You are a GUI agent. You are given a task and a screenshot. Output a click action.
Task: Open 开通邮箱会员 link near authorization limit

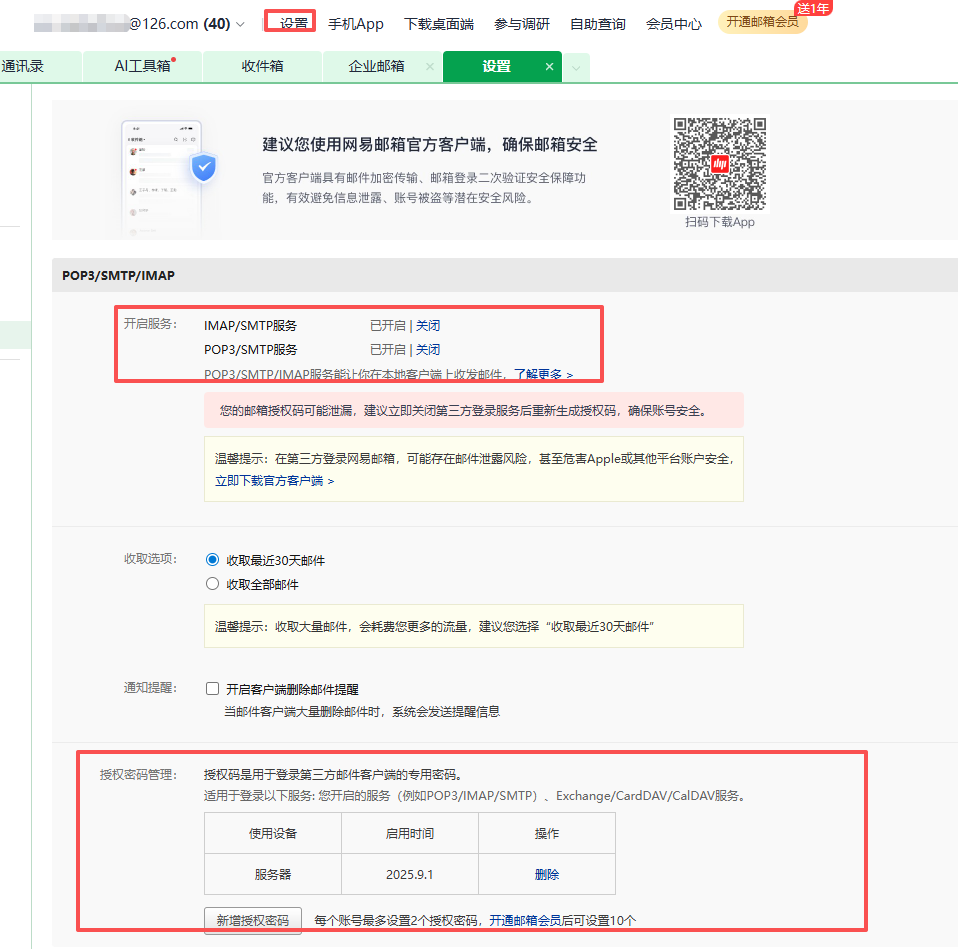tap(525, 920)
